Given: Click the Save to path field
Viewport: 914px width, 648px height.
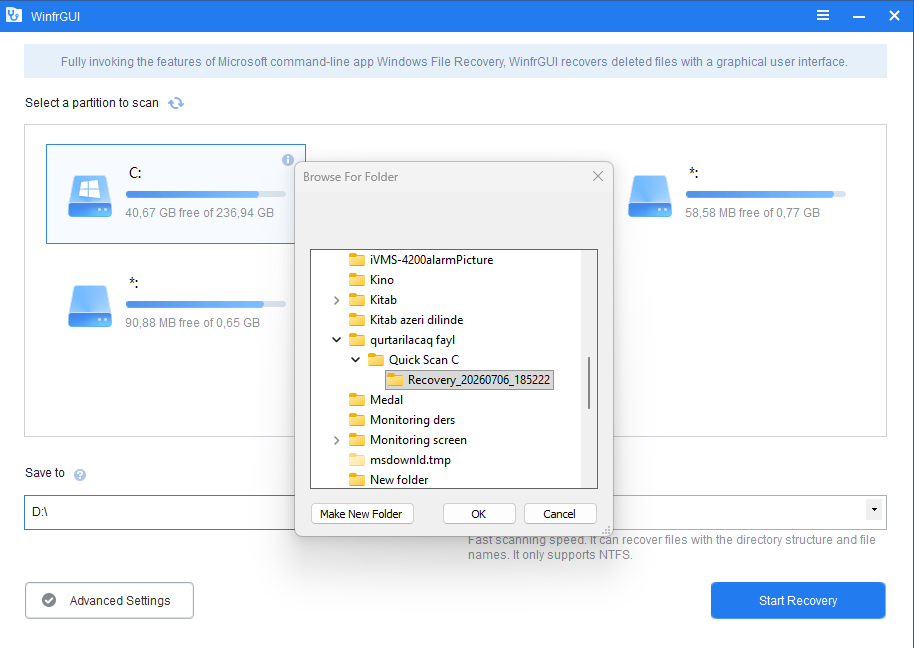Looking at the screenshot, I should 159,512.
